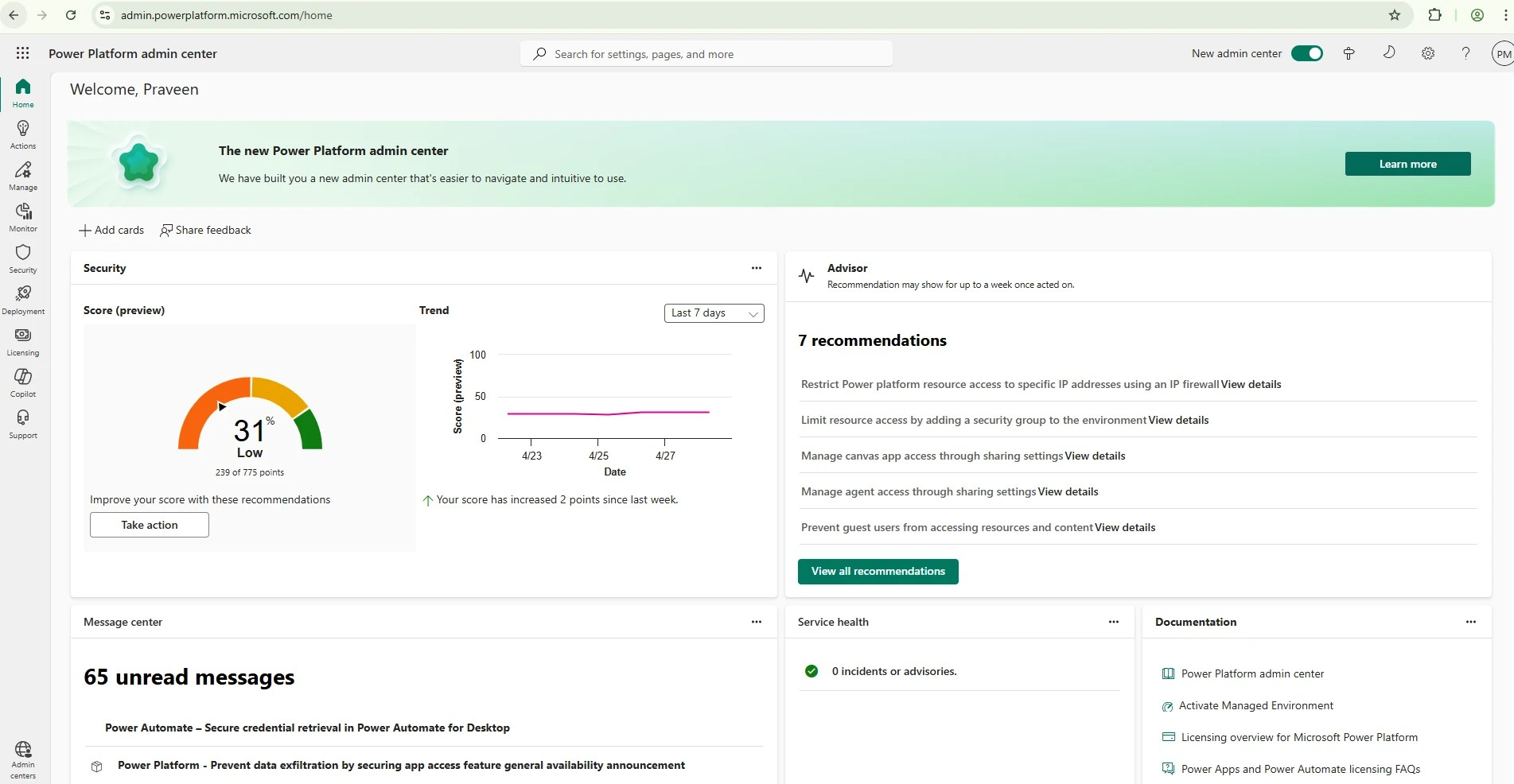This screenshot has width=1514, height=784.
Task: Open Service health card ellipsis menu
Action: (1113, 622)
